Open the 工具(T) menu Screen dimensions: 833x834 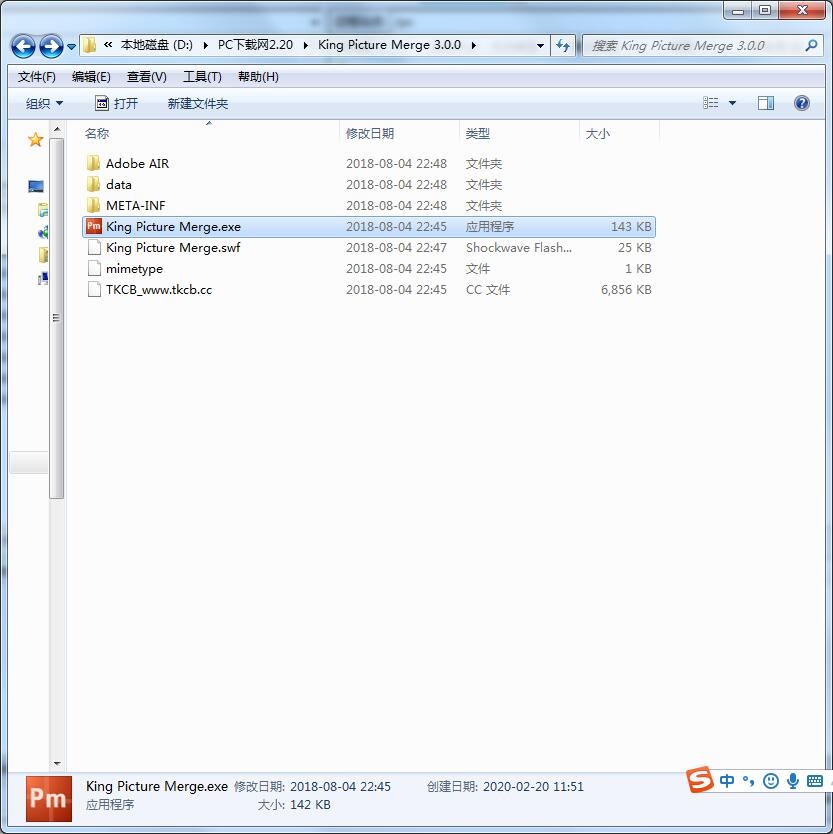[202, 77]
